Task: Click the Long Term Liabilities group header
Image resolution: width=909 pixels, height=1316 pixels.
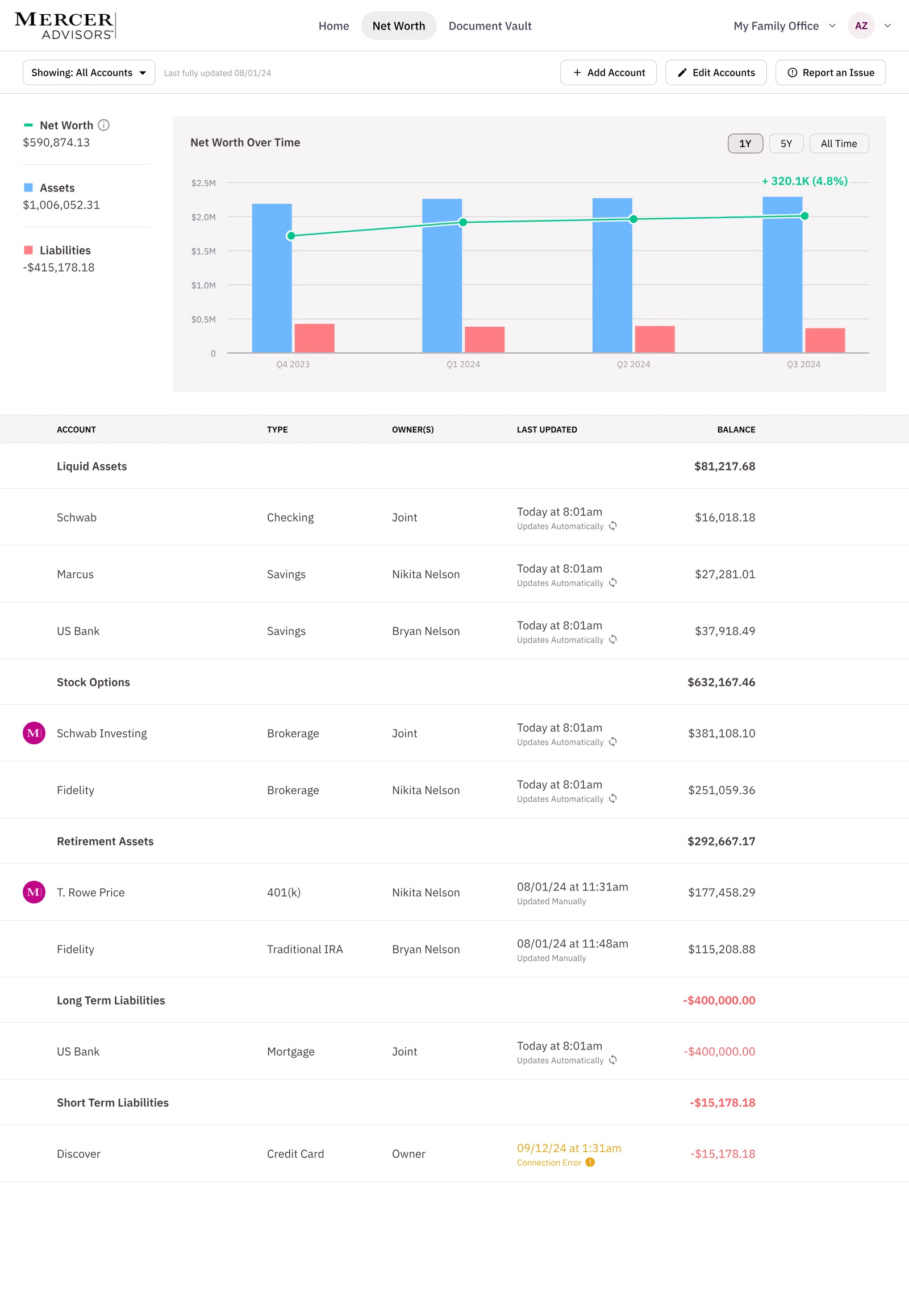Action: pos(111,1000)
